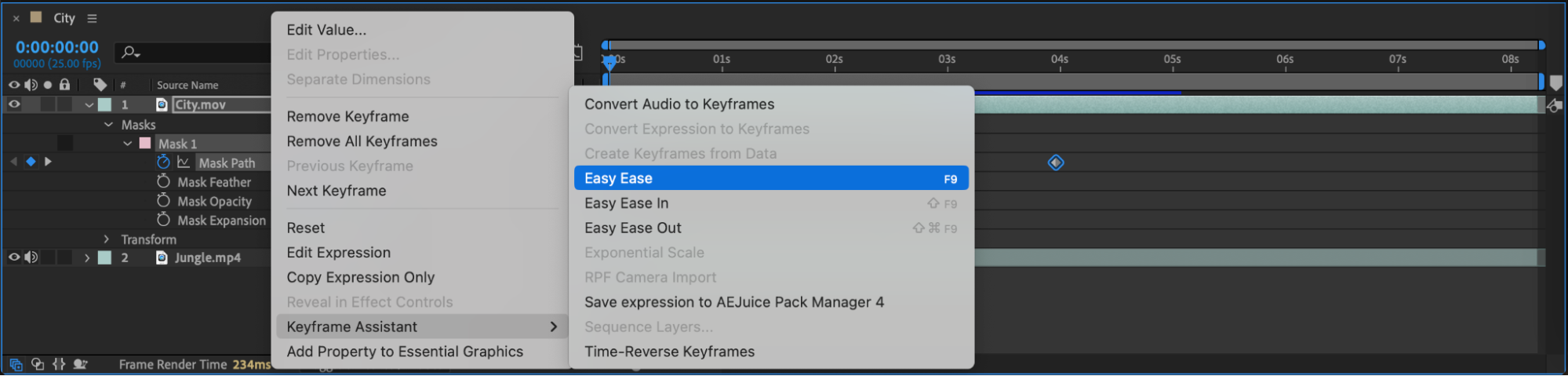Mute audio of Jungle.mp4 layer
The width and height of the screenshot is (1568, 376).
pyautogui.click(x=31, y=257)
